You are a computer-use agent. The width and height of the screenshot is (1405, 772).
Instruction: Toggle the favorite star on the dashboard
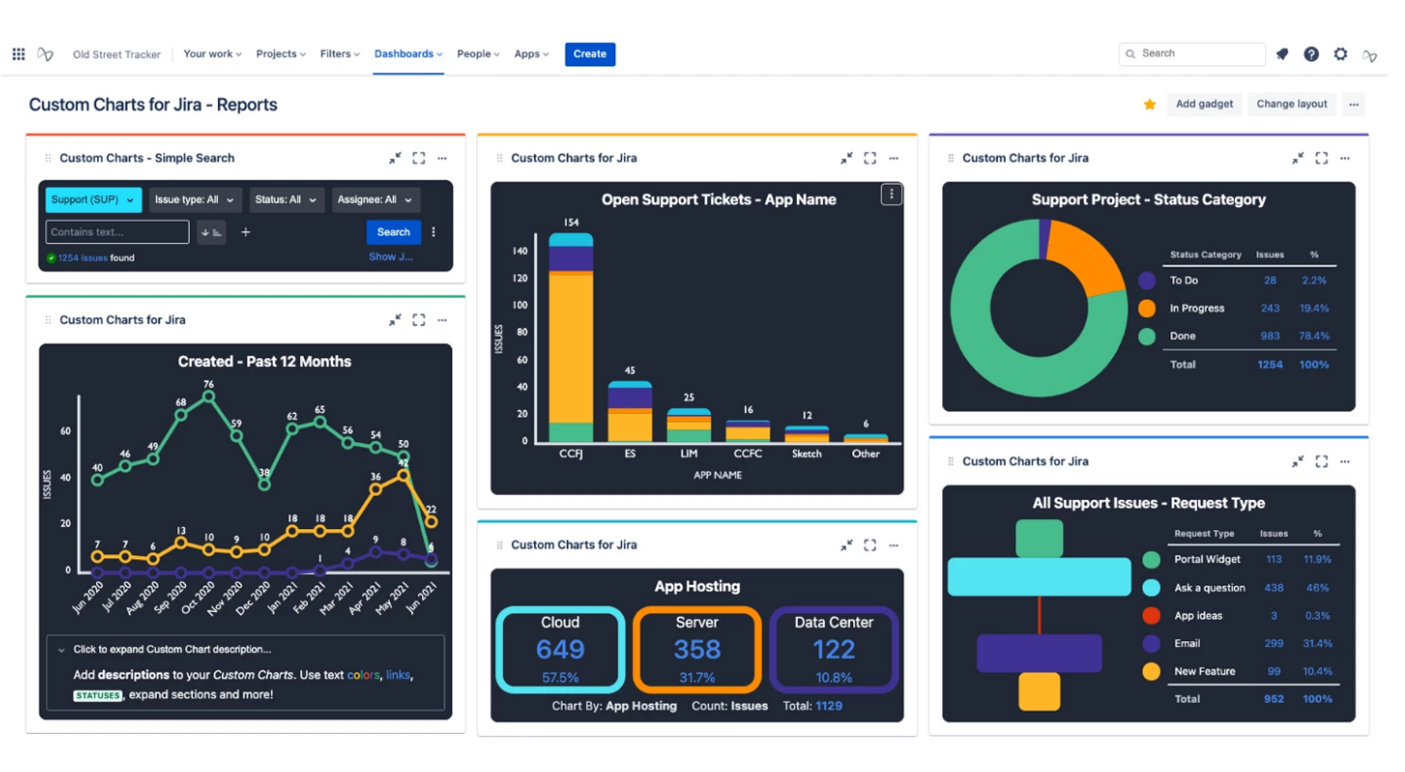pyautogui.click(x=1149, y=104)
